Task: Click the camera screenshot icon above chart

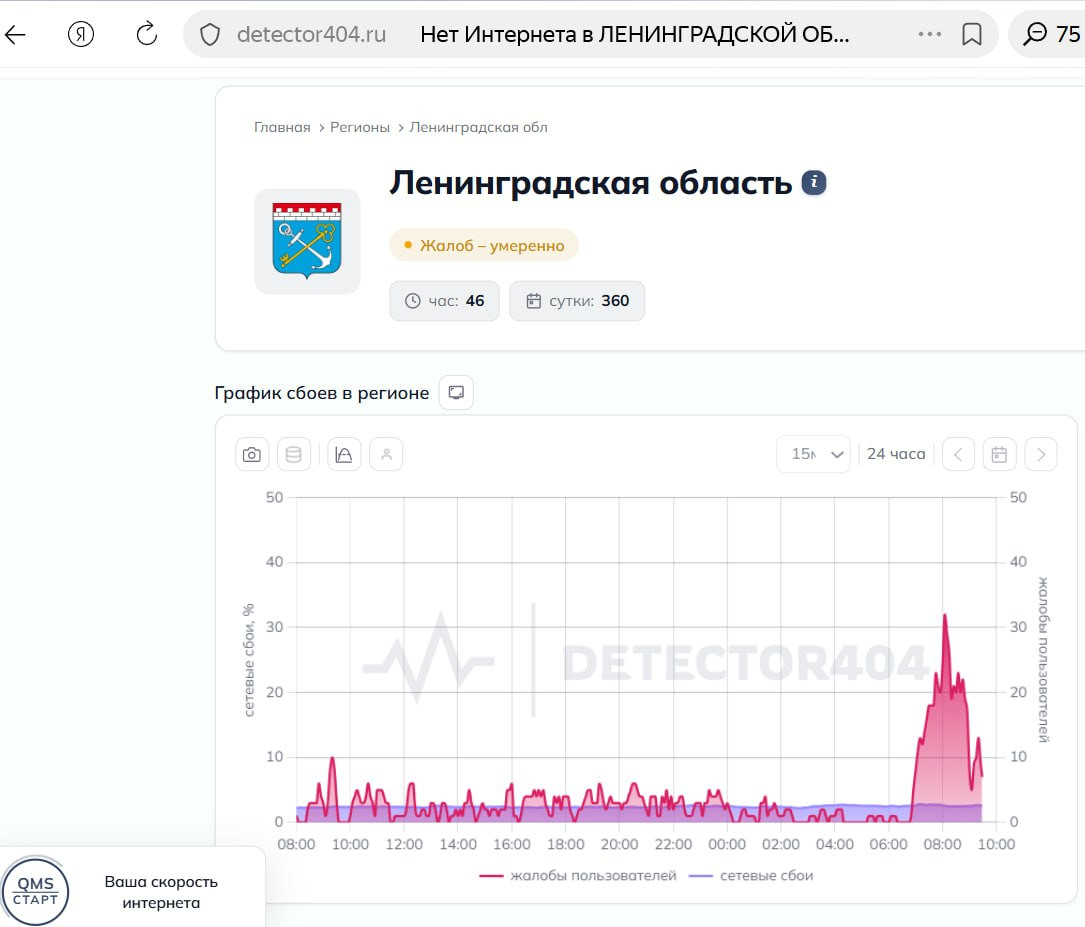Action: click(252, 455)
